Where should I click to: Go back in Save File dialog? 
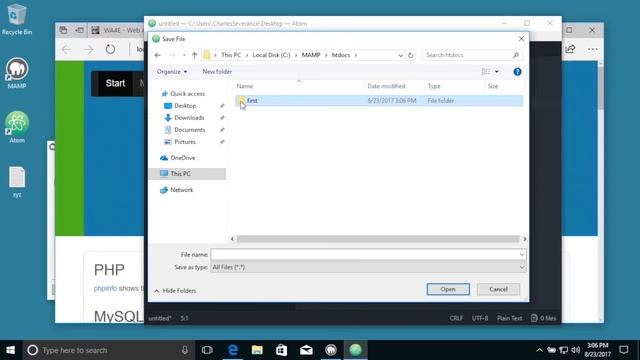pos(158,55)
